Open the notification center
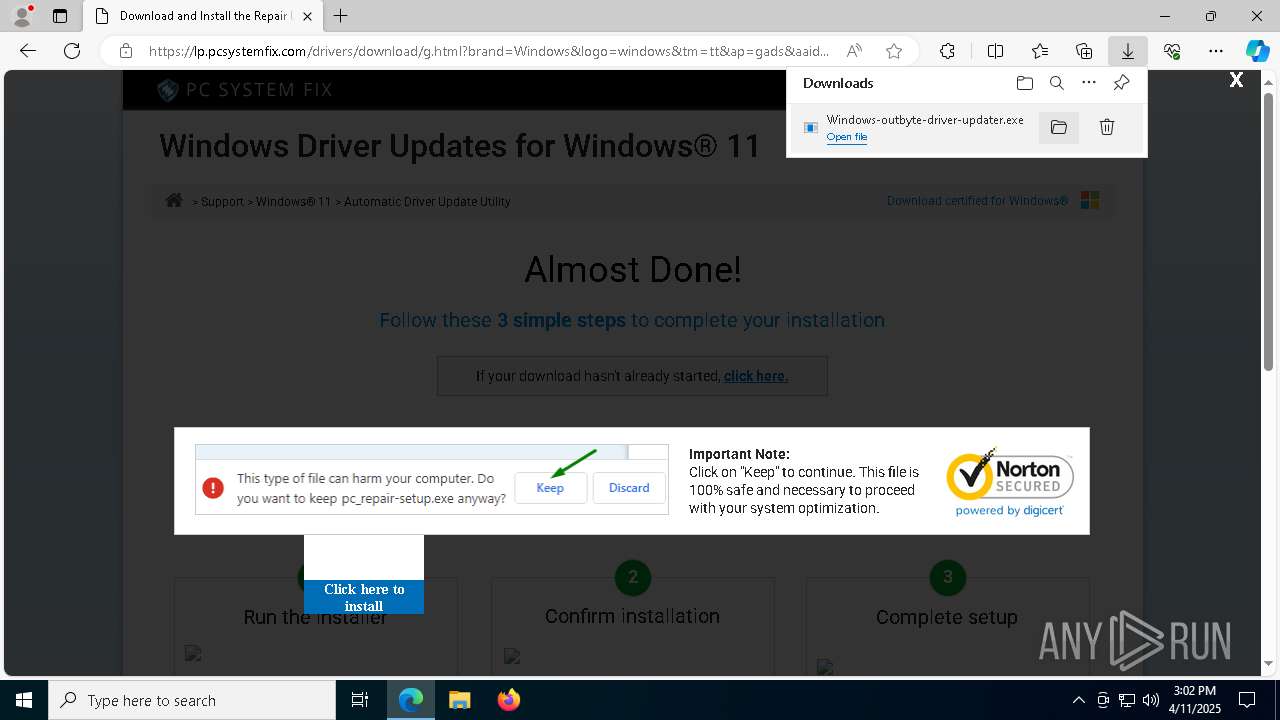The height and width of the screenshot is (720, 1280). coord(1247,700)
